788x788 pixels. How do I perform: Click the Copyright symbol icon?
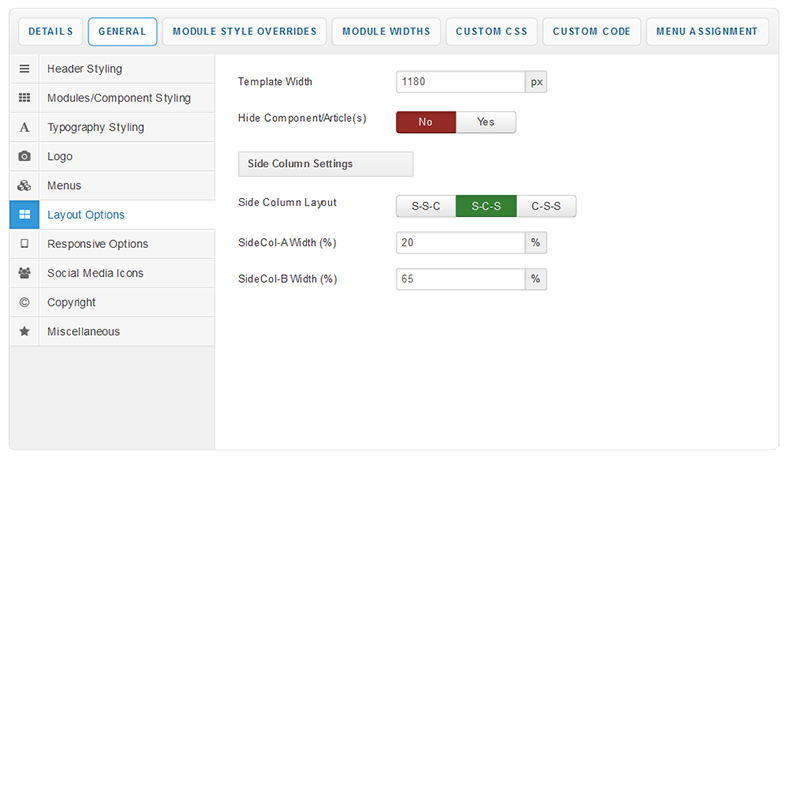pos(24,302)
